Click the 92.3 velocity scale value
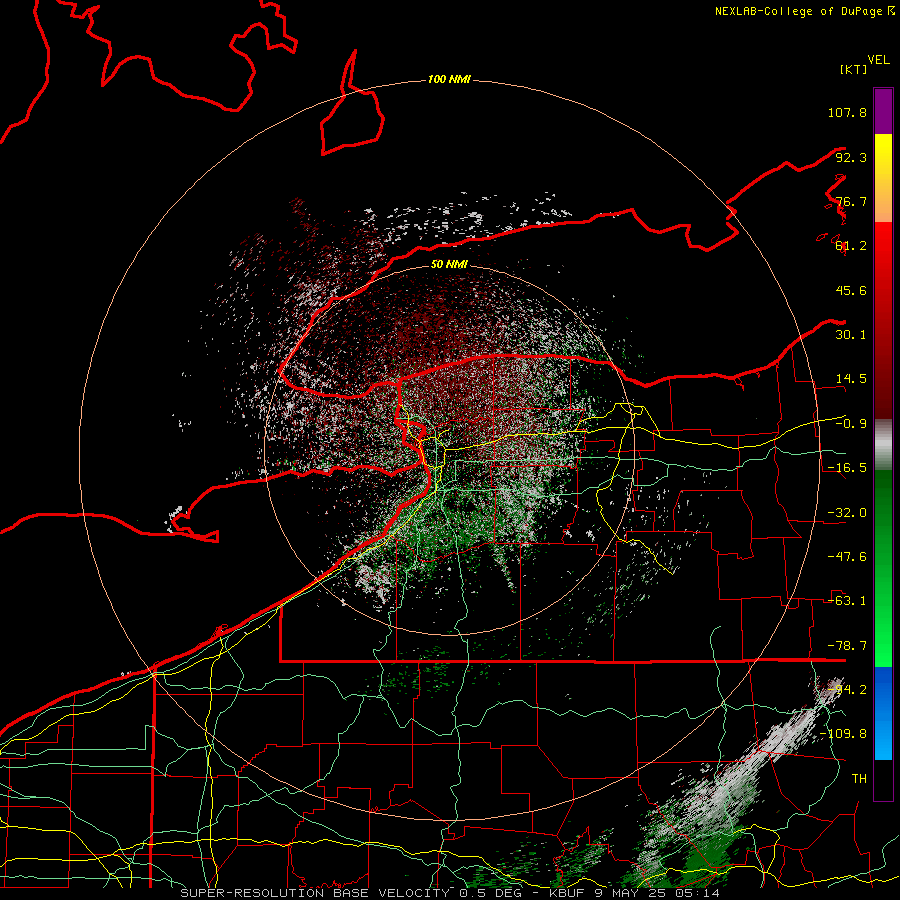Screen dimensions: 900x900 [x=851, y=157]
